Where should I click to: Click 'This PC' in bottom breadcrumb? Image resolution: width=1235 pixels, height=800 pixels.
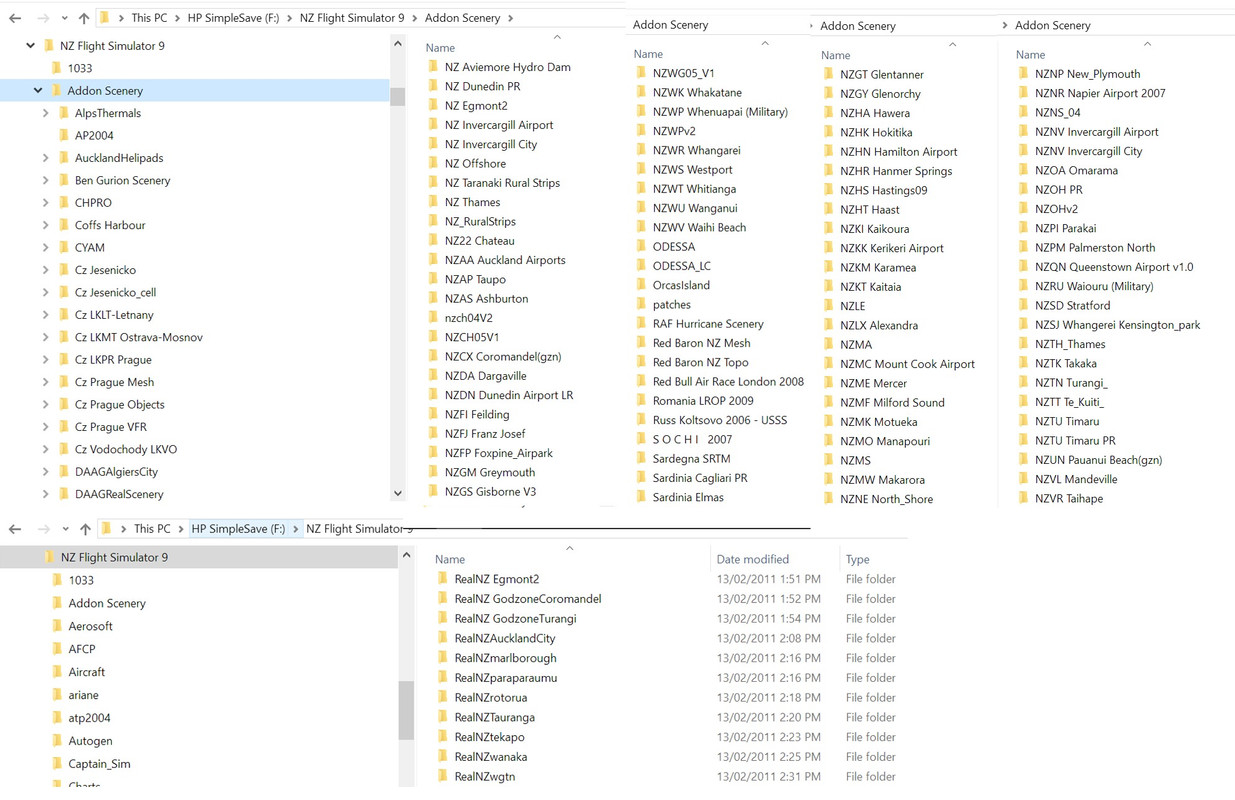pos(152,529)
